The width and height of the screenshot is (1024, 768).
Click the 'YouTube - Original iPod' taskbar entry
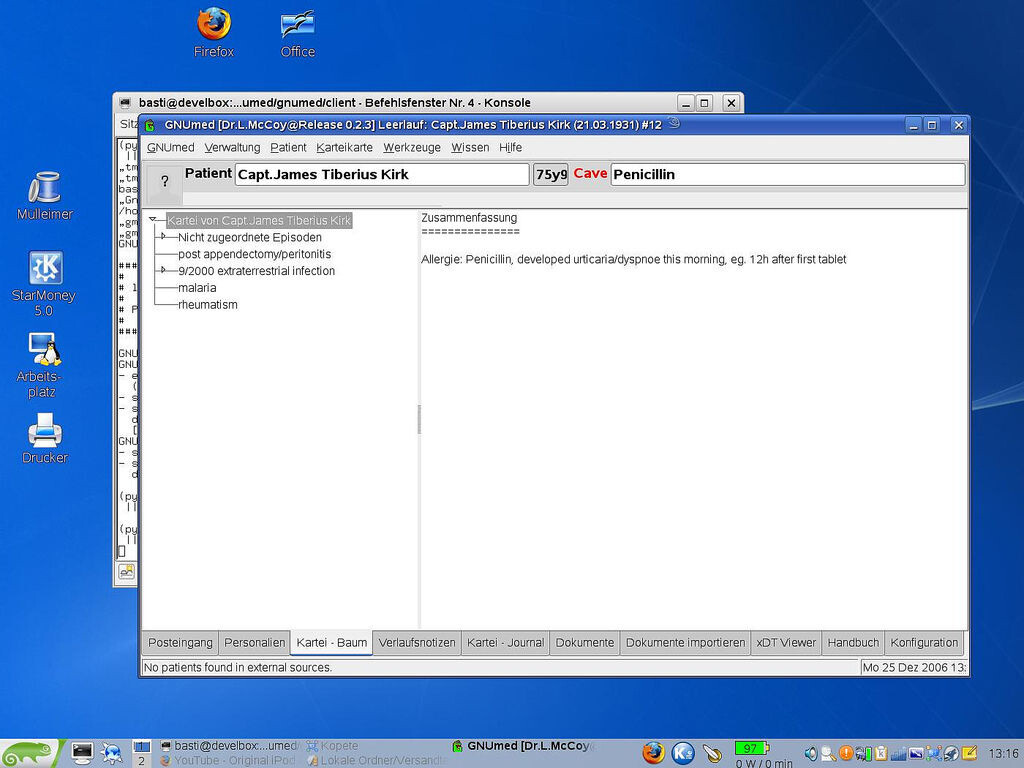click(228, 760)
